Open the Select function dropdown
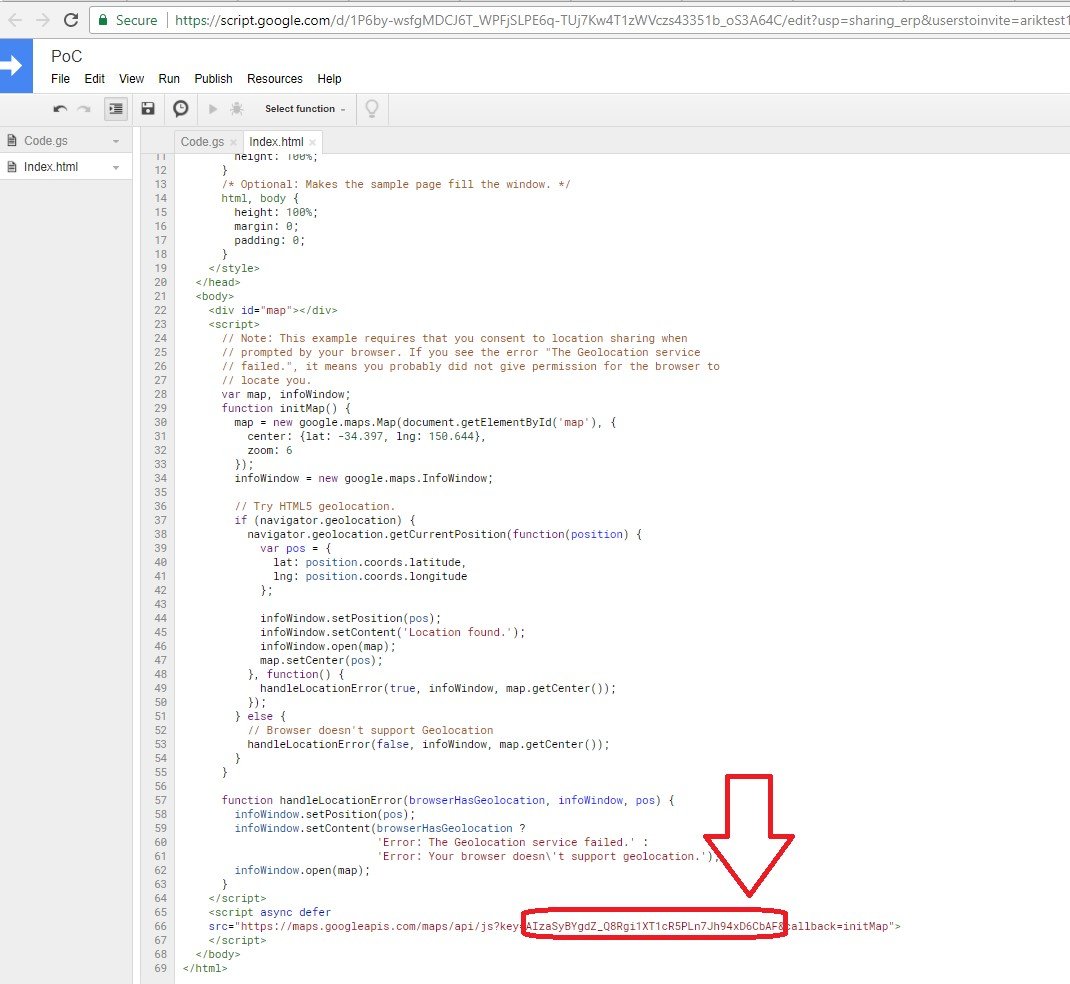Viewport: 1070px width, 984px height. click(305, 108)
